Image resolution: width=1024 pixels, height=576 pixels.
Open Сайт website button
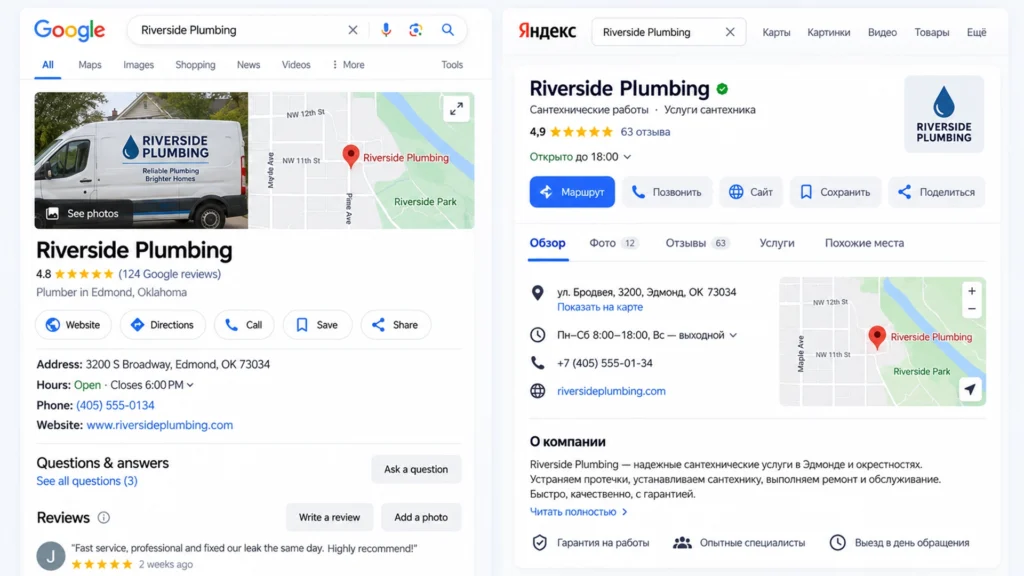pos(751,192)
